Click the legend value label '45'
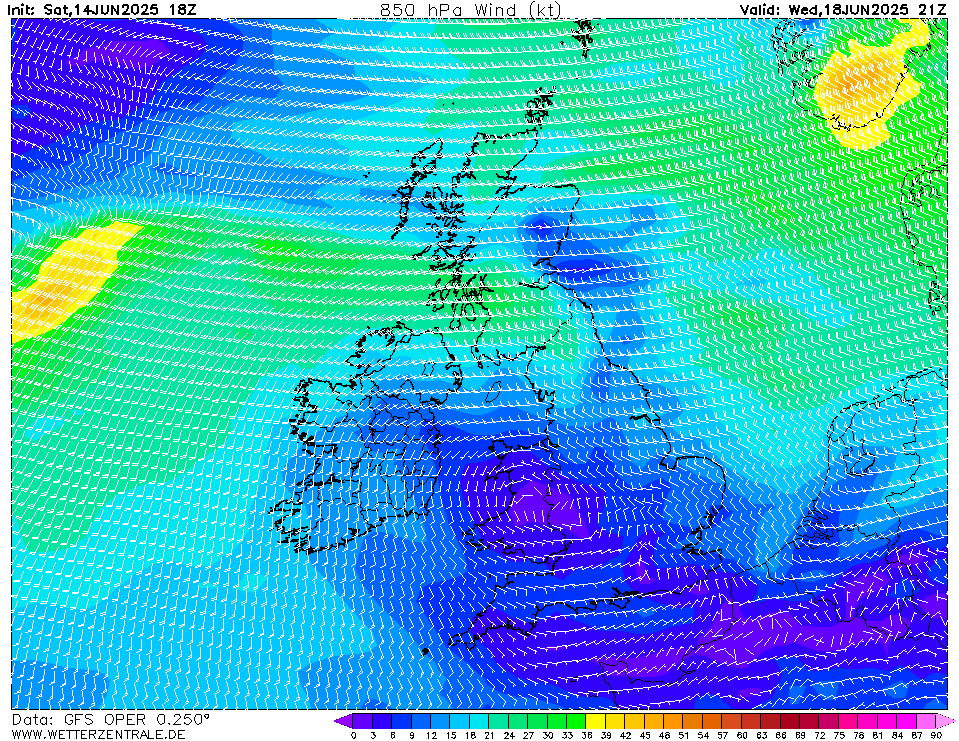This screenshot has height=741, width=959. tap(645, 735)
